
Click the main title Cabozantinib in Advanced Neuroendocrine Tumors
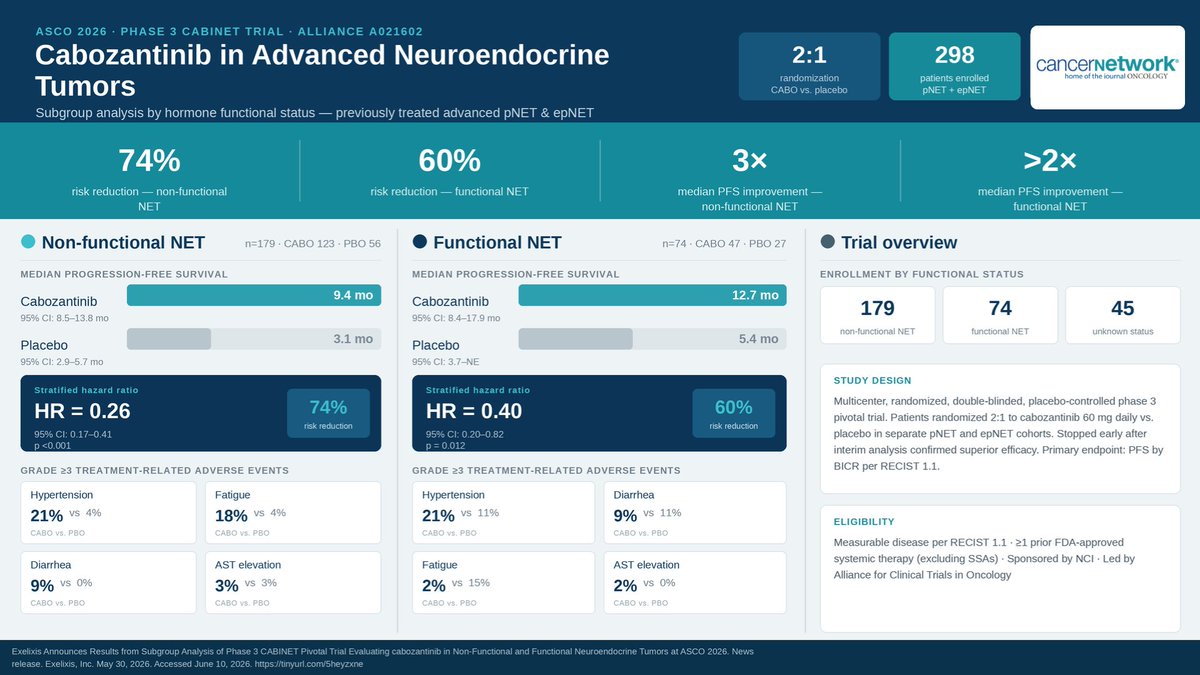click(x=322, y=69)
